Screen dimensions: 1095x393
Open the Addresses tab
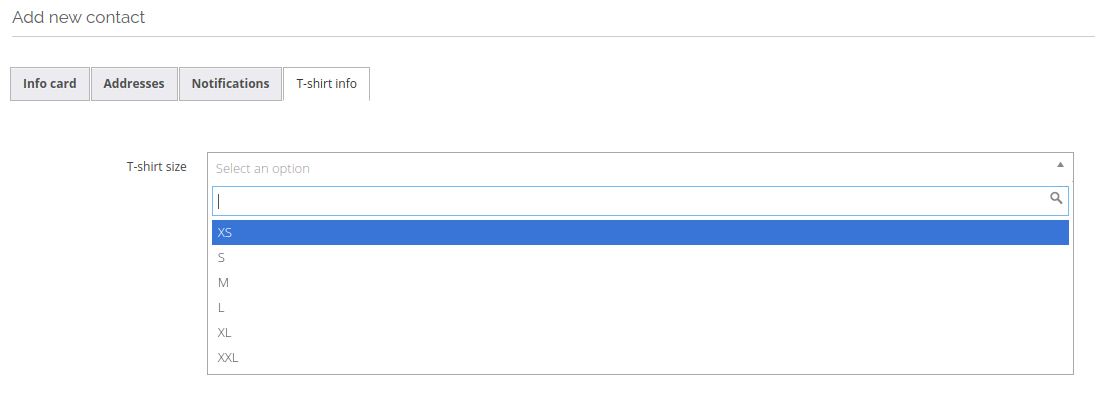pyautogui.click(x=134, y=84)
